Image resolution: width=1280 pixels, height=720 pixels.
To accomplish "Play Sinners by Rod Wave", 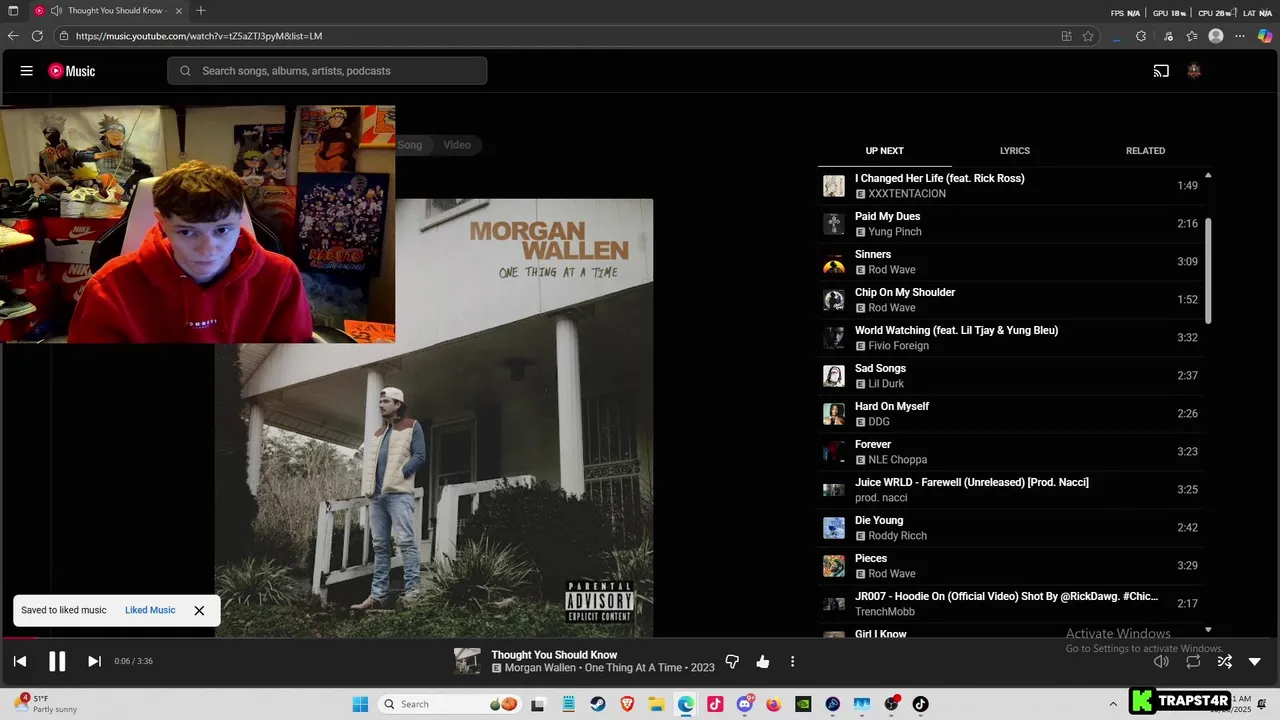I will point(1010,262).
